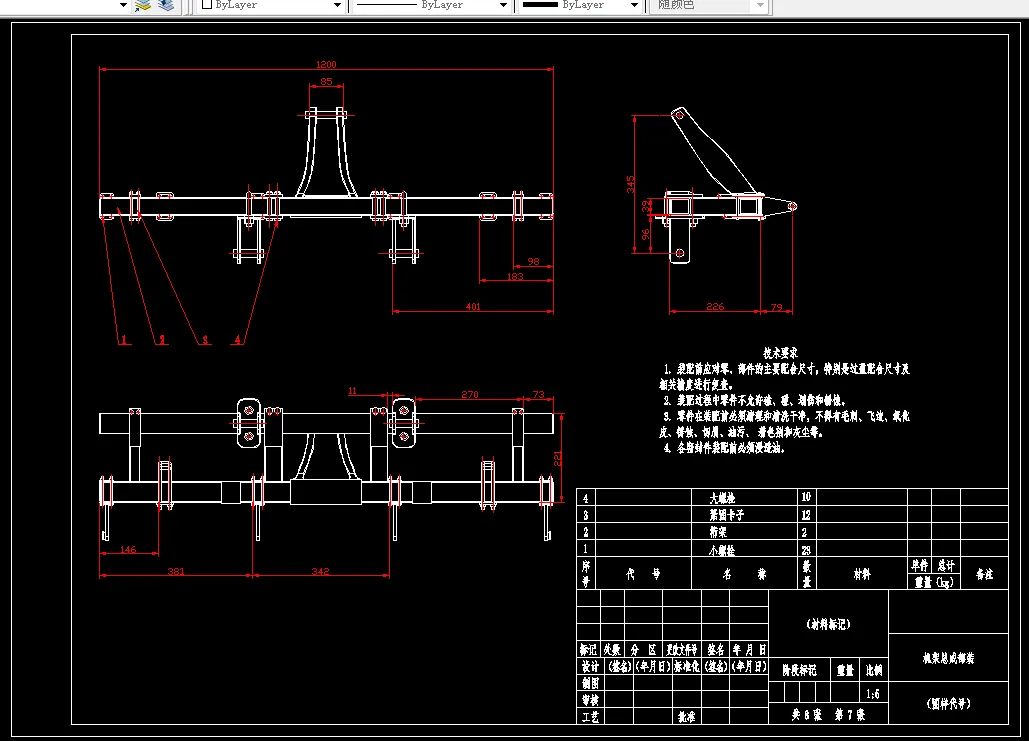The image size is (1029, 741).
Task: Select the (材料标记) title block cell
Action: point(828,624)
